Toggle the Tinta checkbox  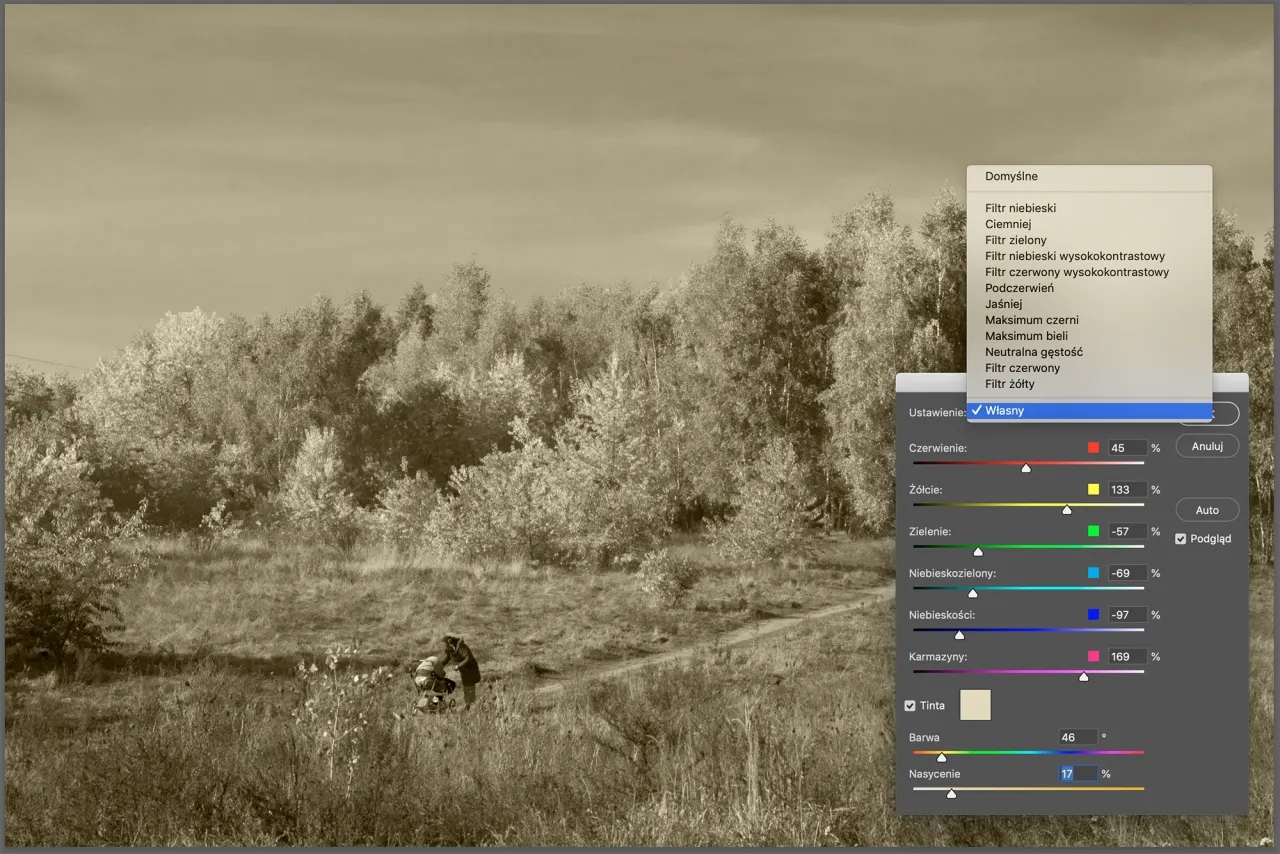point(910,706)
